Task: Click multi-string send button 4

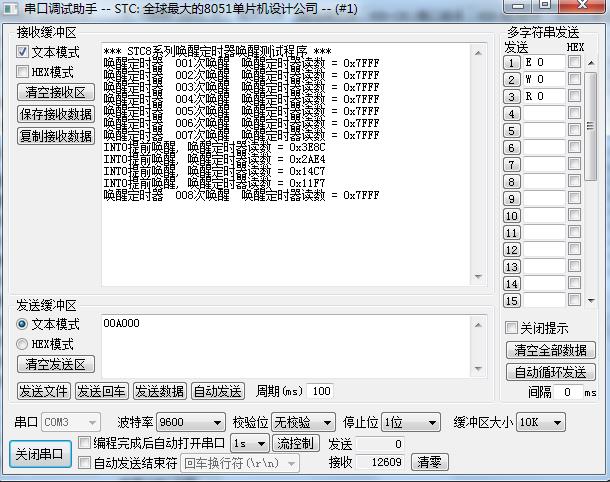Action: tap(511, 114)
